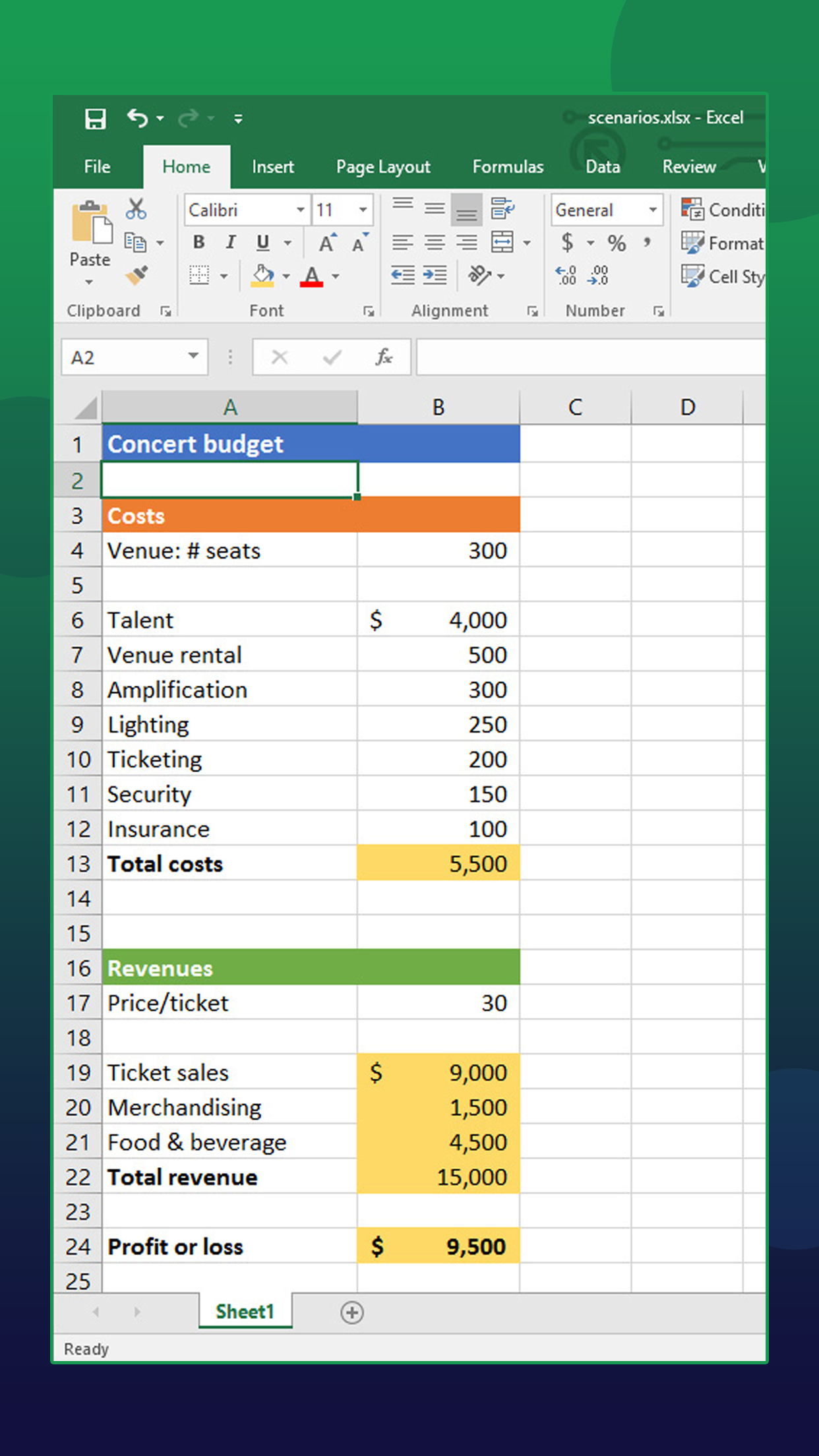Open the General number format dropdown

(652, 210)
